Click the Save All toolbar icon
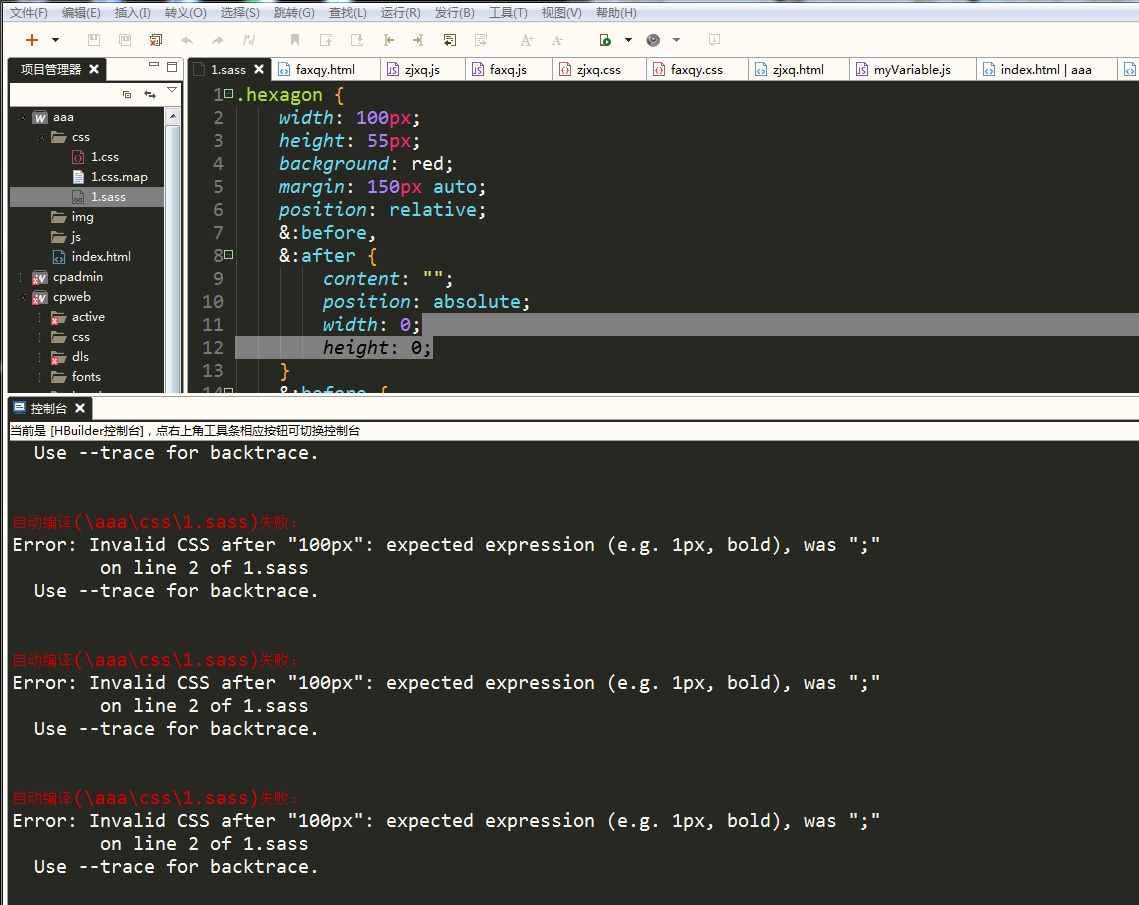This screenshot has width=1139, height=905. (x=125, y=40)
